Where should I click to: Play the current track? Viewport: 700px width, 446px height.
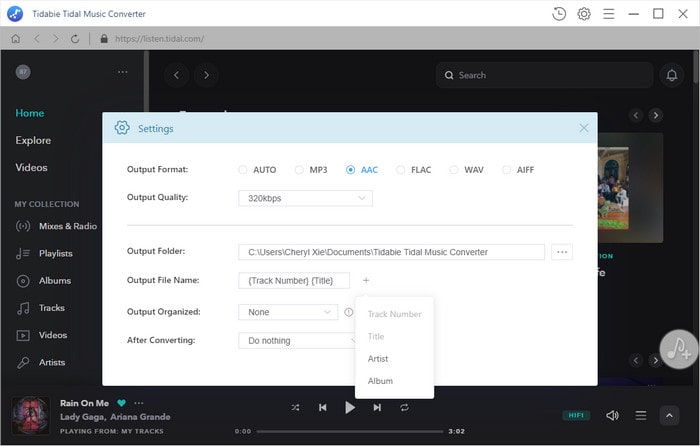click(350, 407)
